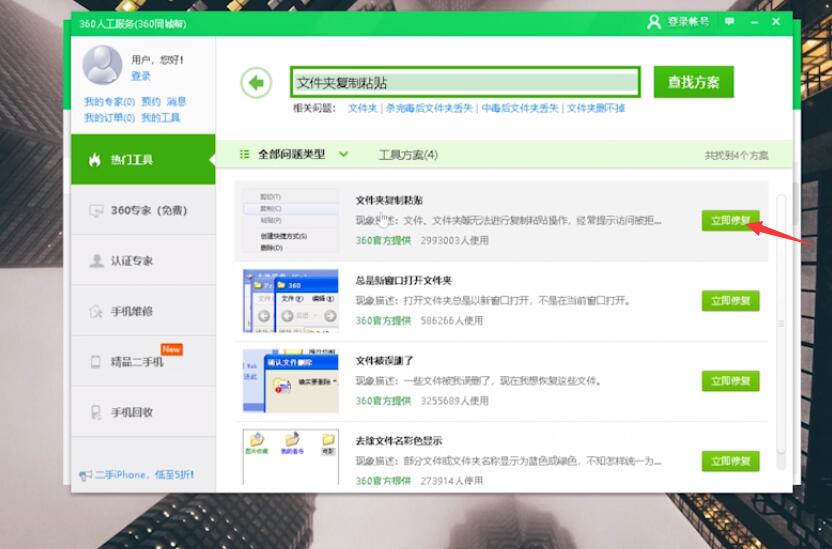Click 立即修复 for 去除文件名彩色显示
Viewport: 832px width, 549px height.
click(x=730, y=461)
